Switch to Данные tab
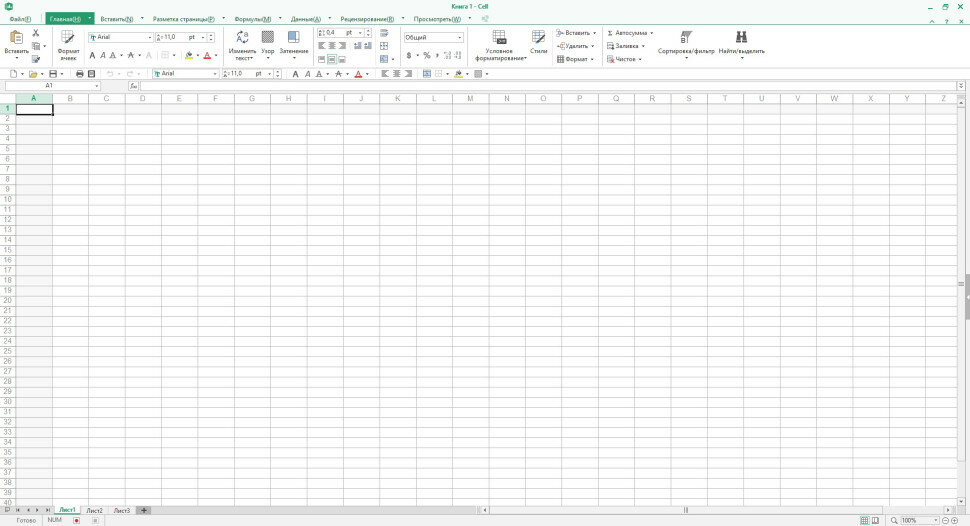The width and height of the screenshot is (970, 526). point(306,19)
